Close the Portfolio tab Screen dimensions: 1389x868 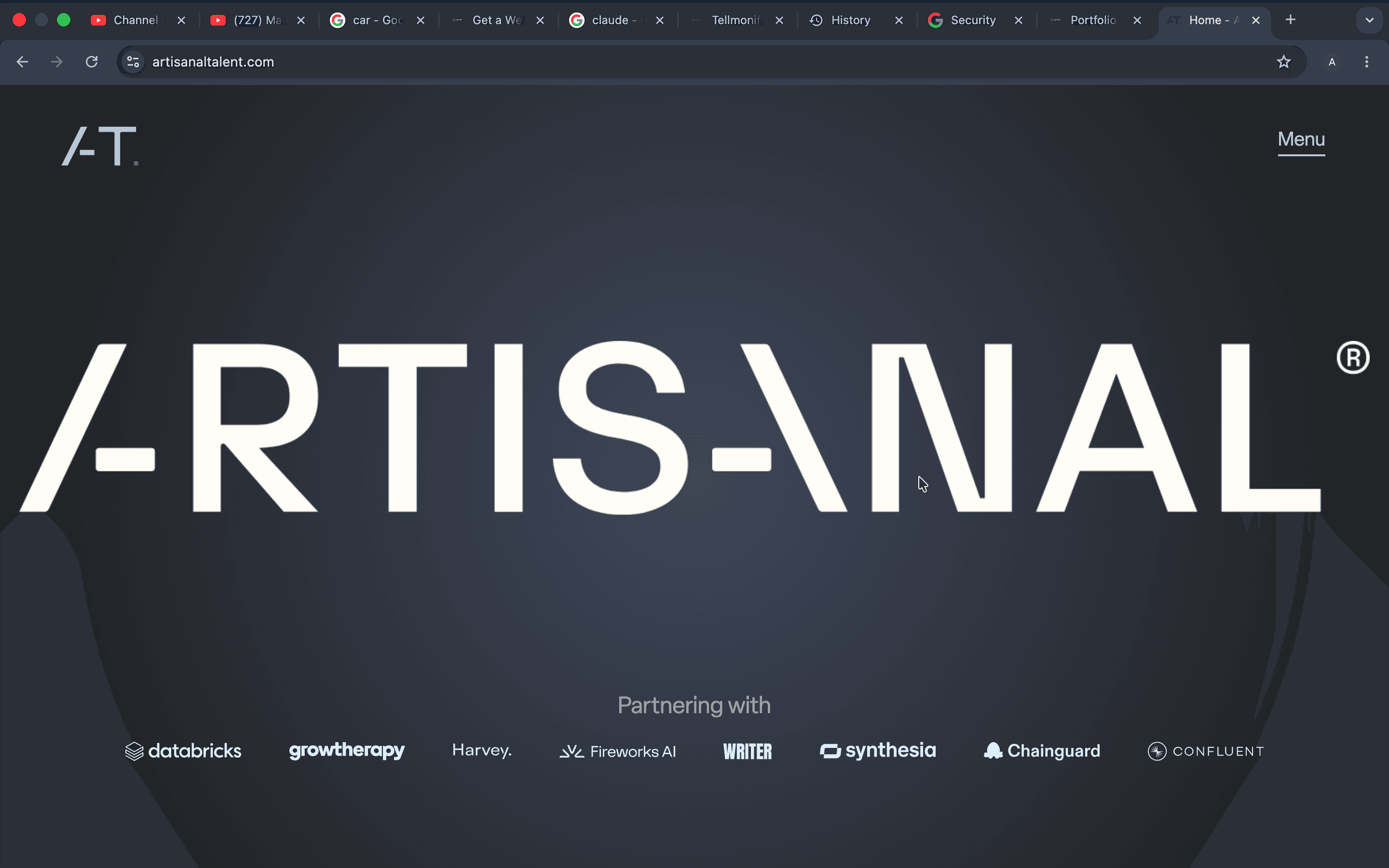tap(1137, 20)
